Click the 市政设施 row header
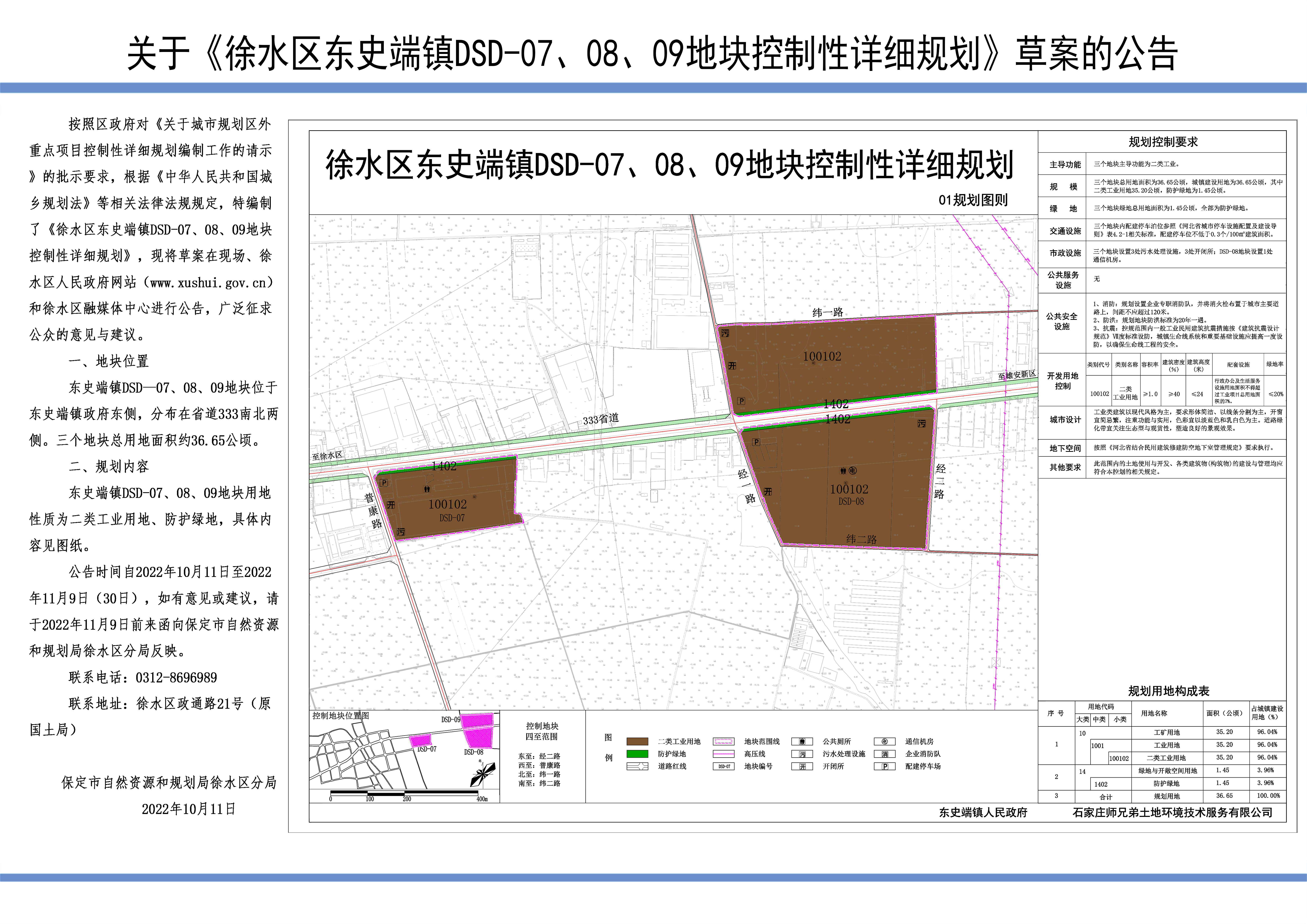This screenshot has height=924, width=1307. click(1065, 253)
